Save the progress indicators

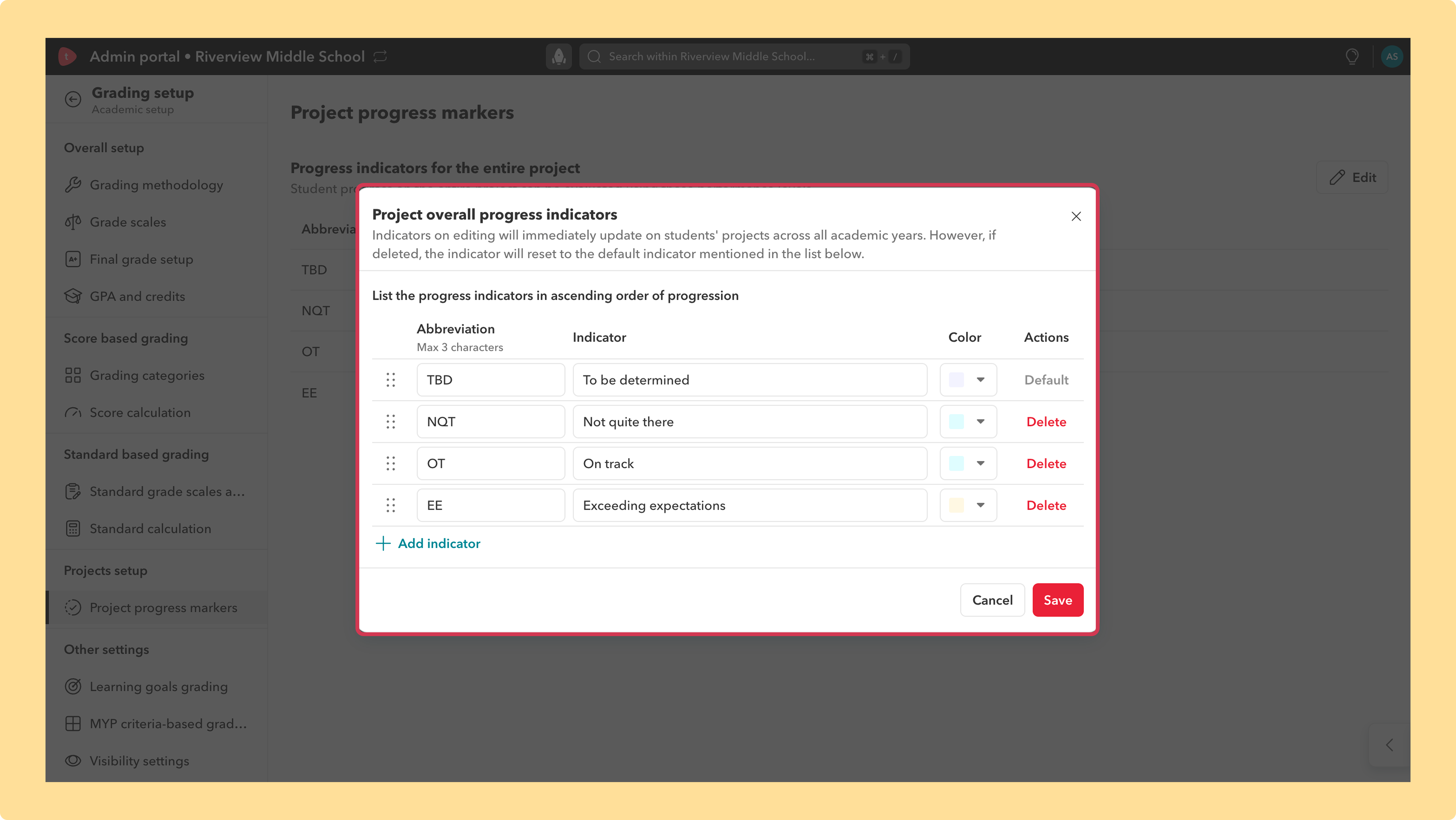click(x=1058, y=600)
